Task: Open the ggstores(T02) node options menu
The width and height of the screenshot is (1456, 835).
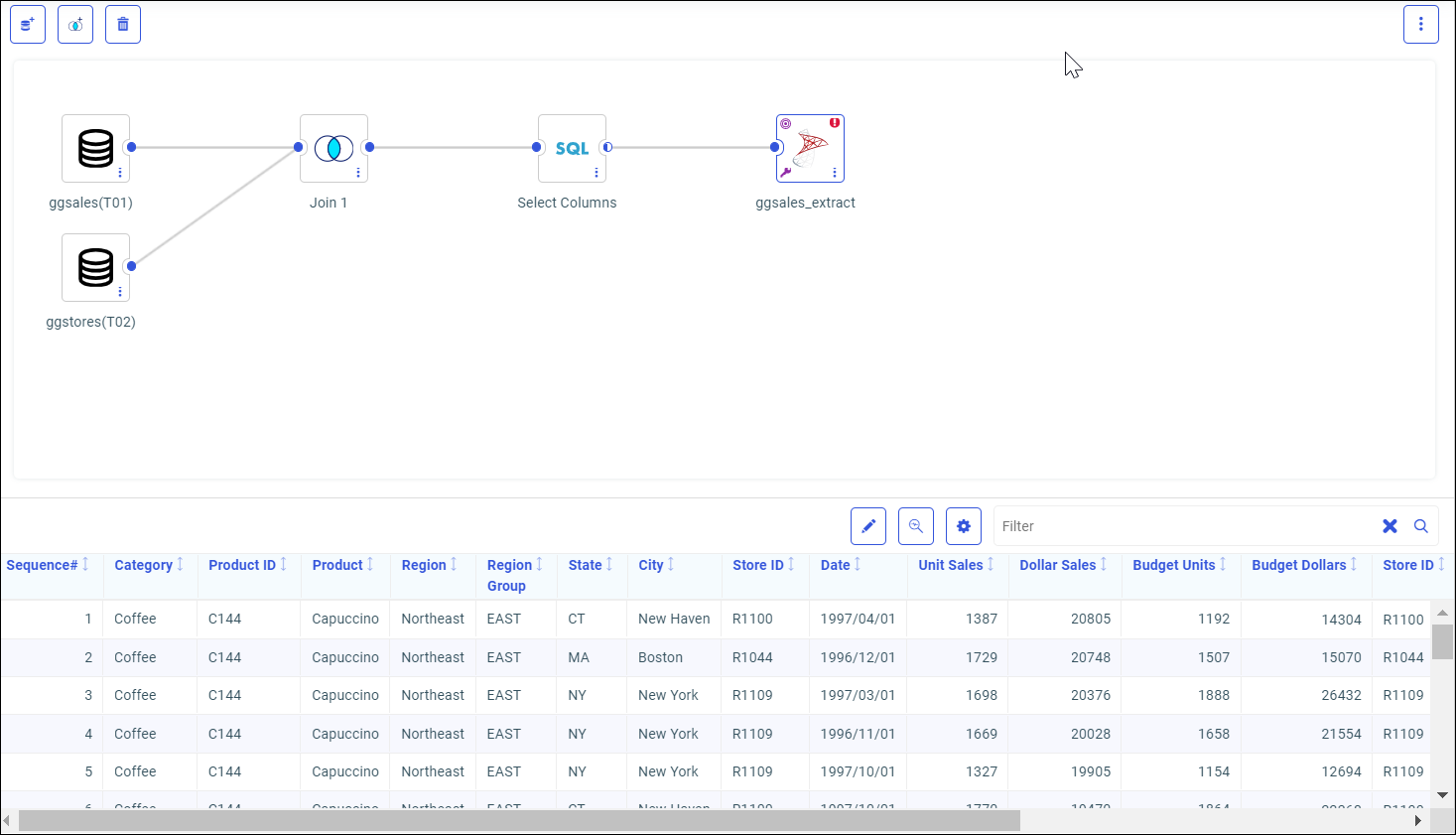Action: (120, 292)
